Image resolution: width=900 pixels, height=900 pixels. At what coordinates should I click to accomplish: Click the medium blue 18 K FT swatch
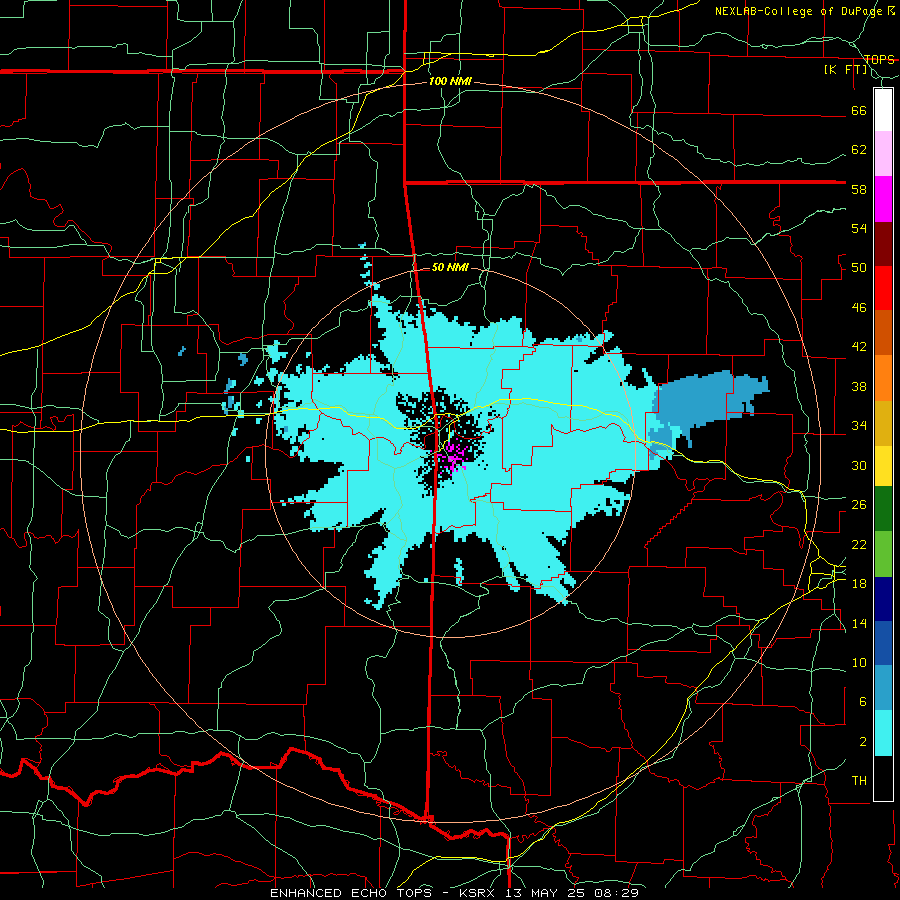pos(883,643)
